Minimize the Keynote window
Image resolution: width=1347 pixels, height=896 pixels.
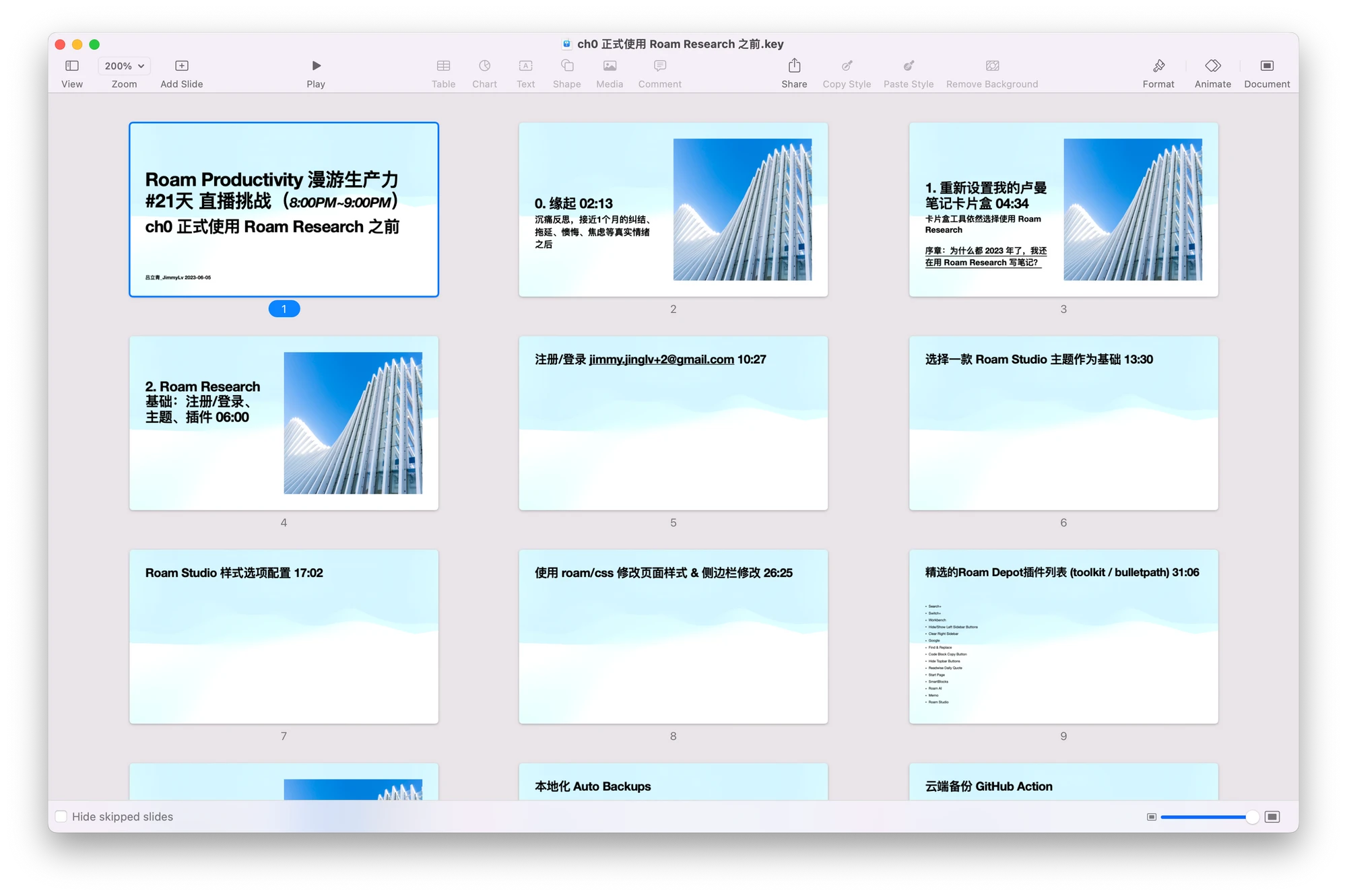coord(77,44)
